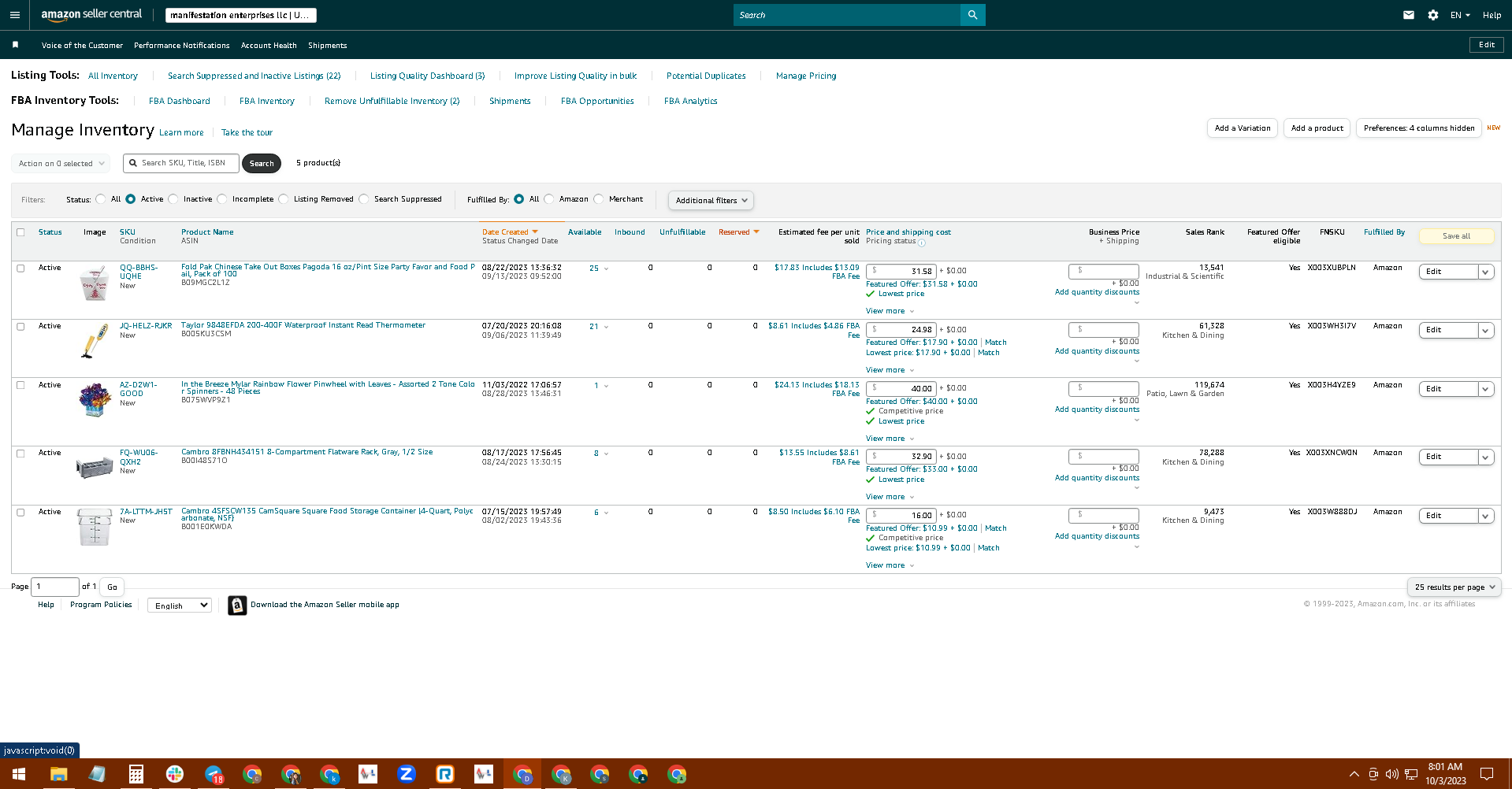Open the settings gear icon

pos(1432,15)
